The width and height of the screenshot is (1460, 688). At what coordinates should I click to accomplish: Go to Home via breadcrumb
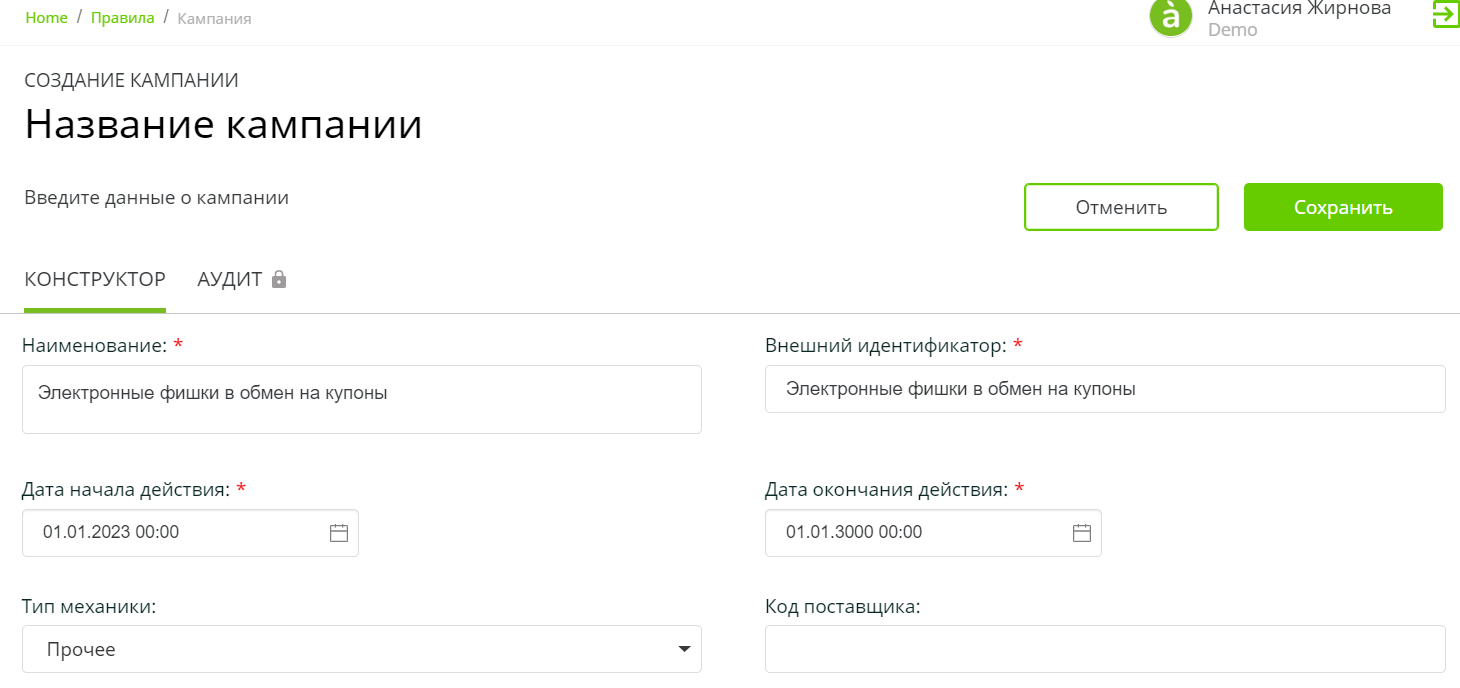[46, 18]
